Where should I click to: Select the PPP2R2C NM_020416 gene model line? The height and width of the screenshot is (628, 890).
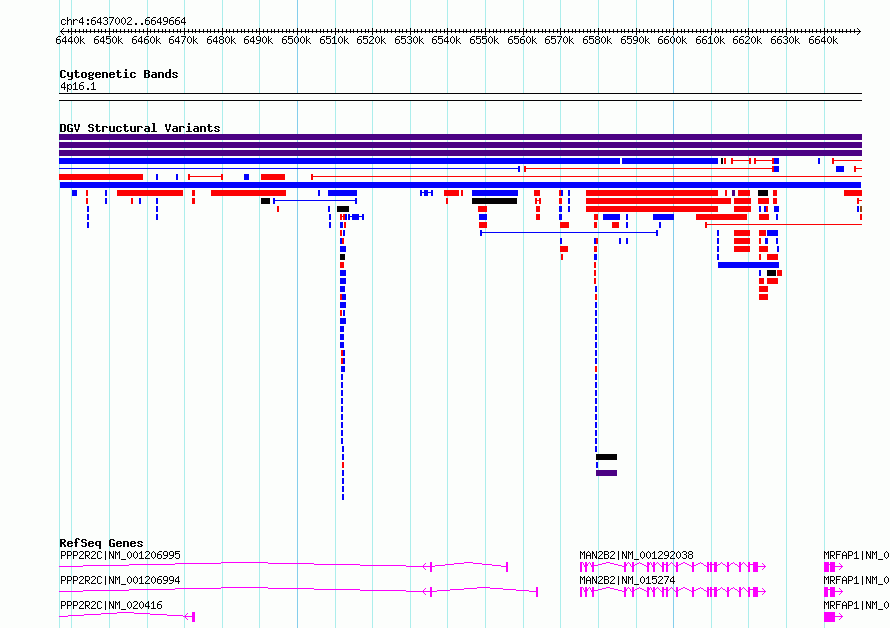pos(127,616)
